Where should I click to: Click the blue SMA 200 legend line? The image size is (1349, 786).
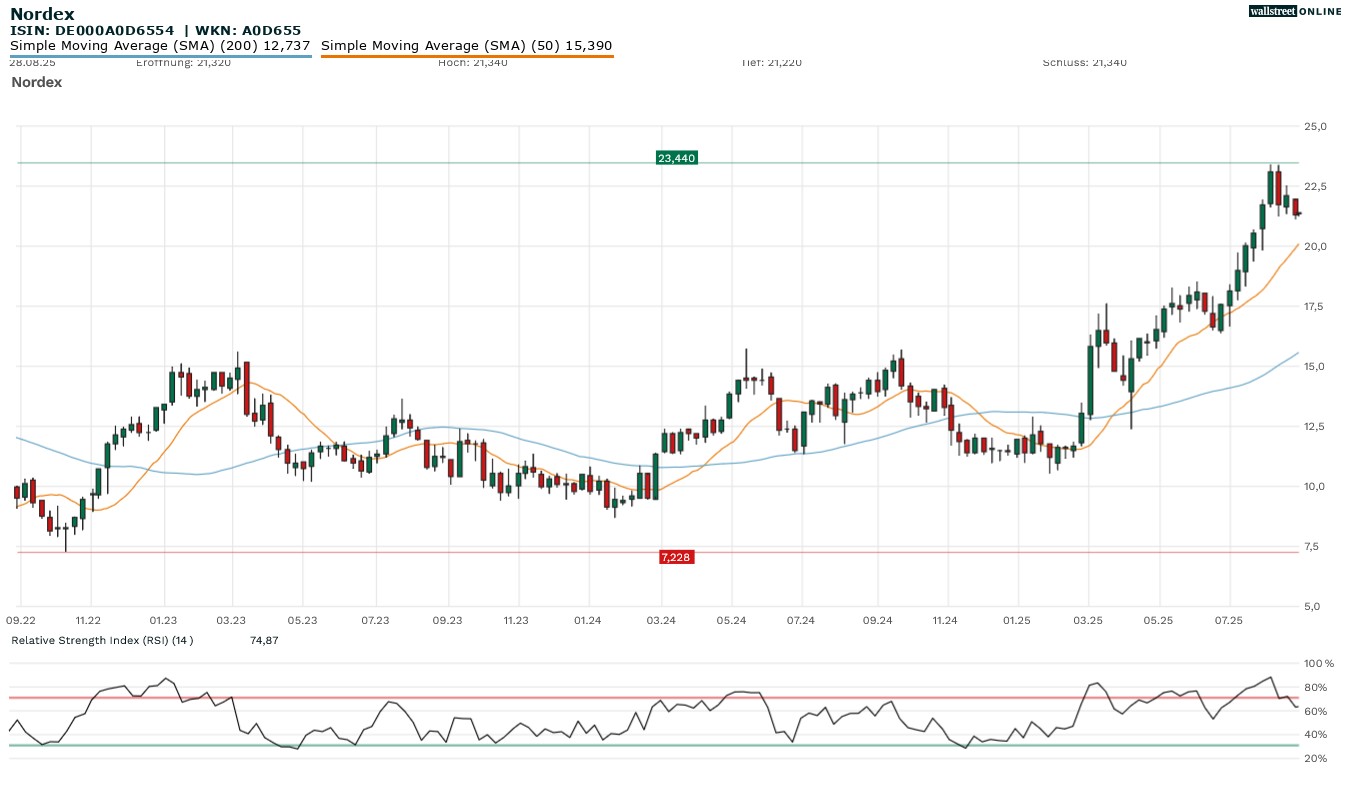[161, 56]
